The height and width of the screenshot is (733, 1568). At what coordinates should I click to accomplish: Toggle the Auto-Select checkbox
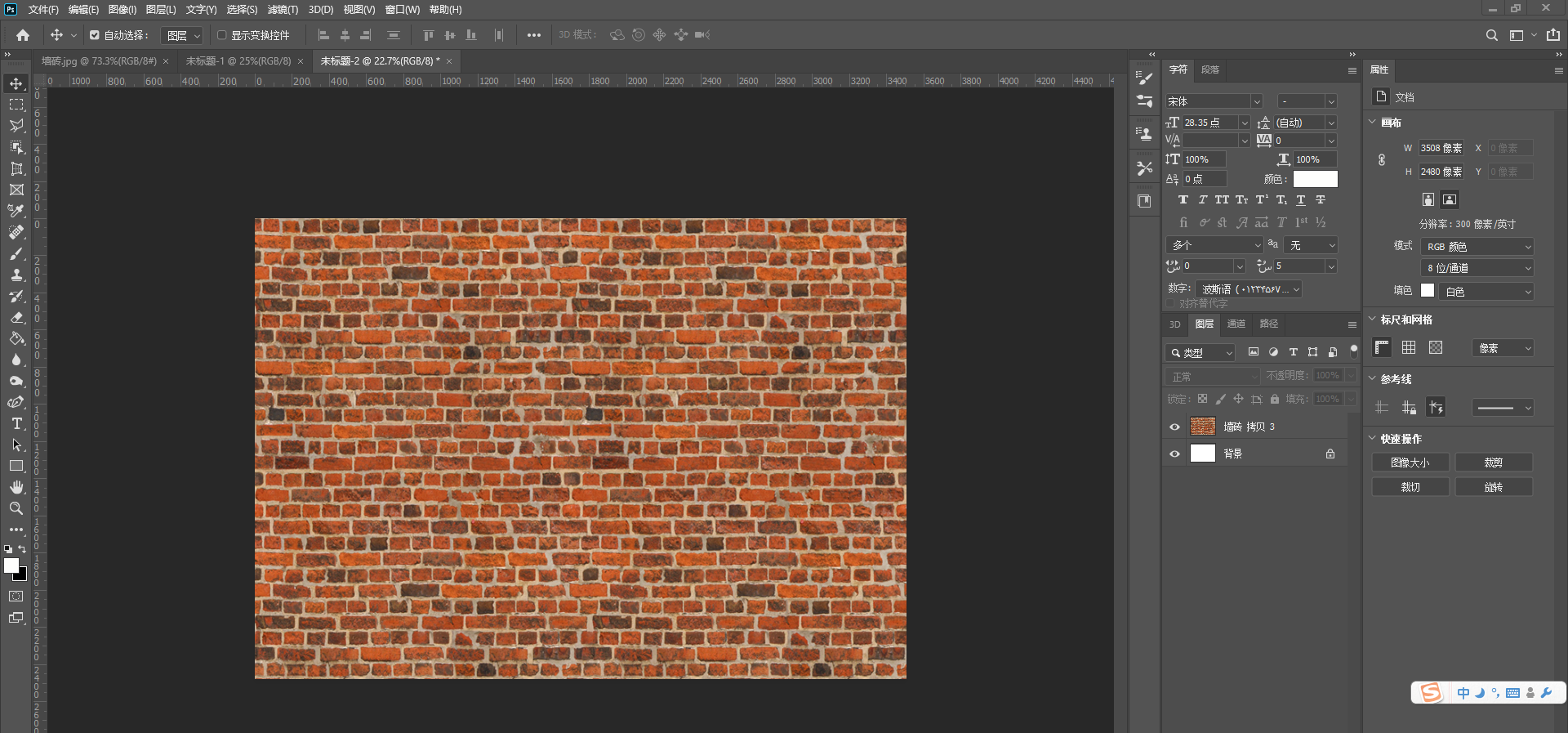tap(95, 35)
